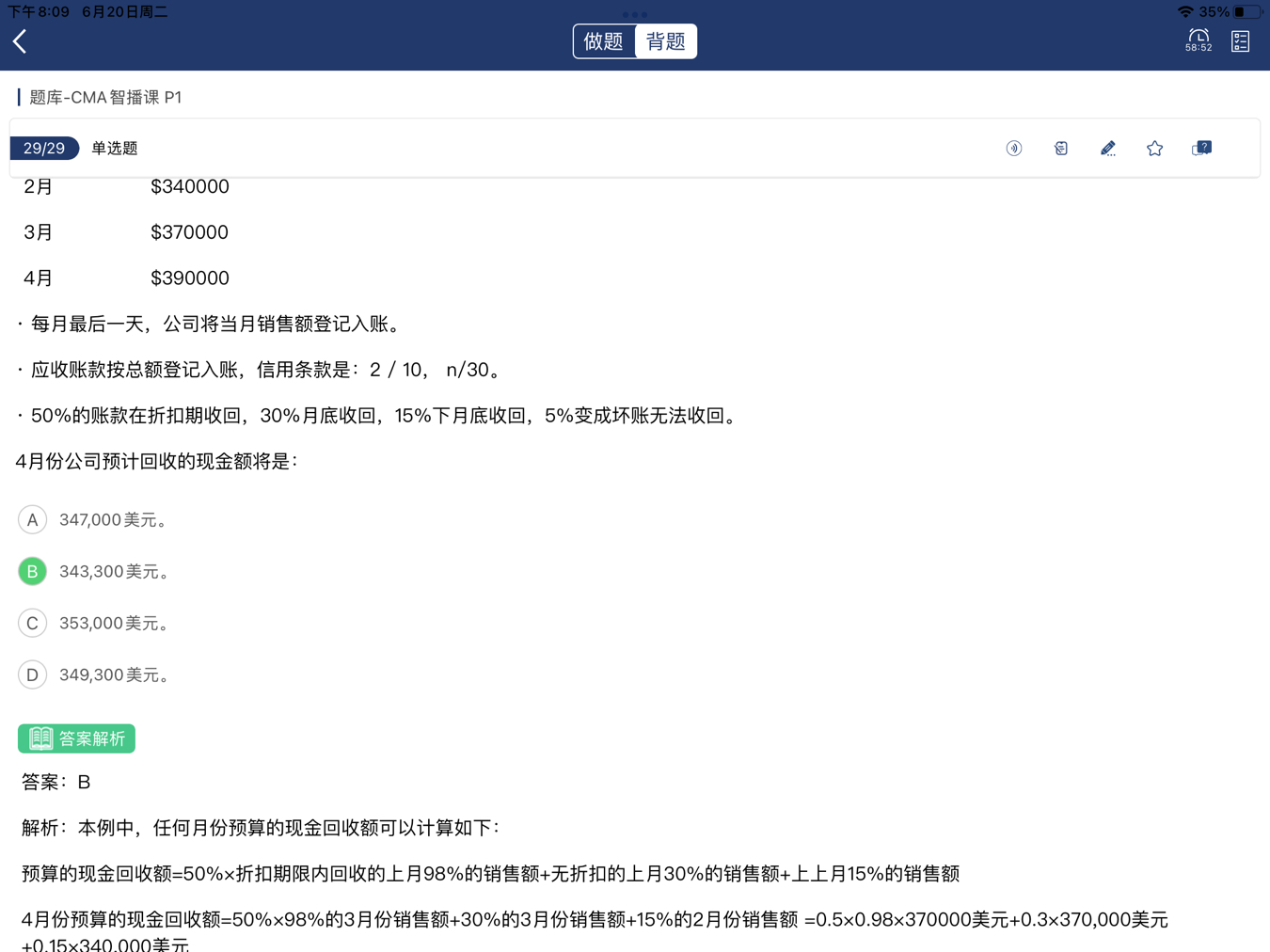This screenshot has height=952, width=1270.
Task: Open the notes clipboard icon
Action: click(1061, 149)
